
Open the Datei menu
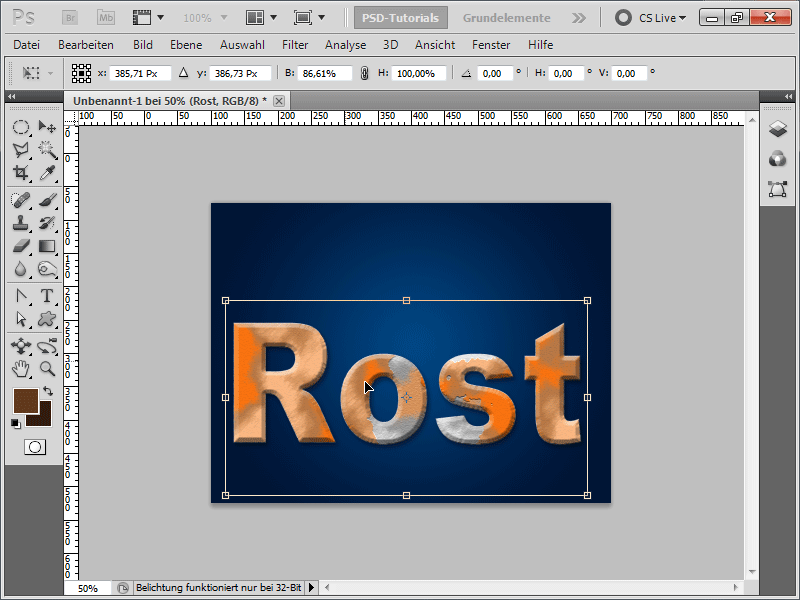pyautogui.click(x=27, y=45)
